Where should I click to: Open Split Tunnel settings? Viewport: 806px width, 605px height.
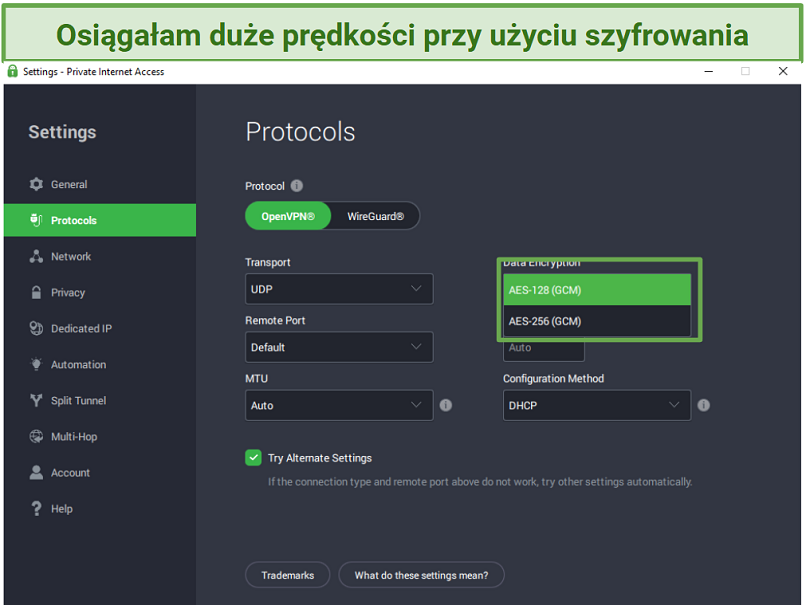[x=100, y=400]
